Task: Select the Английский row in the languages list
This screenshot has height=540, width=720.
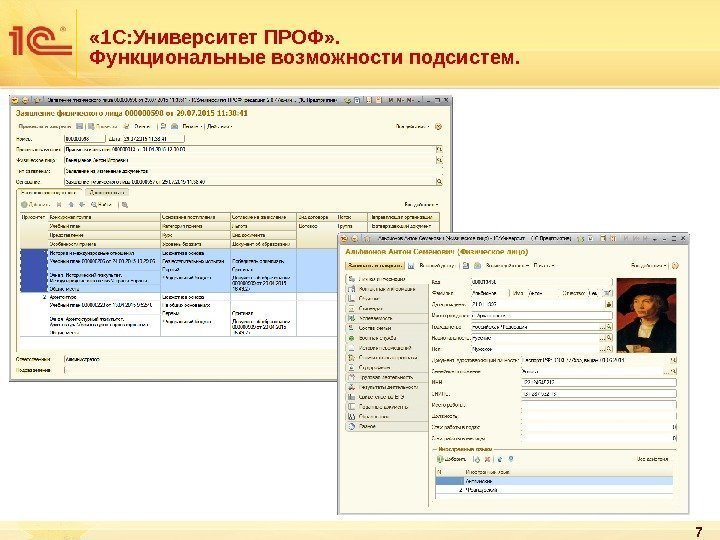Action: pos(554,481)
